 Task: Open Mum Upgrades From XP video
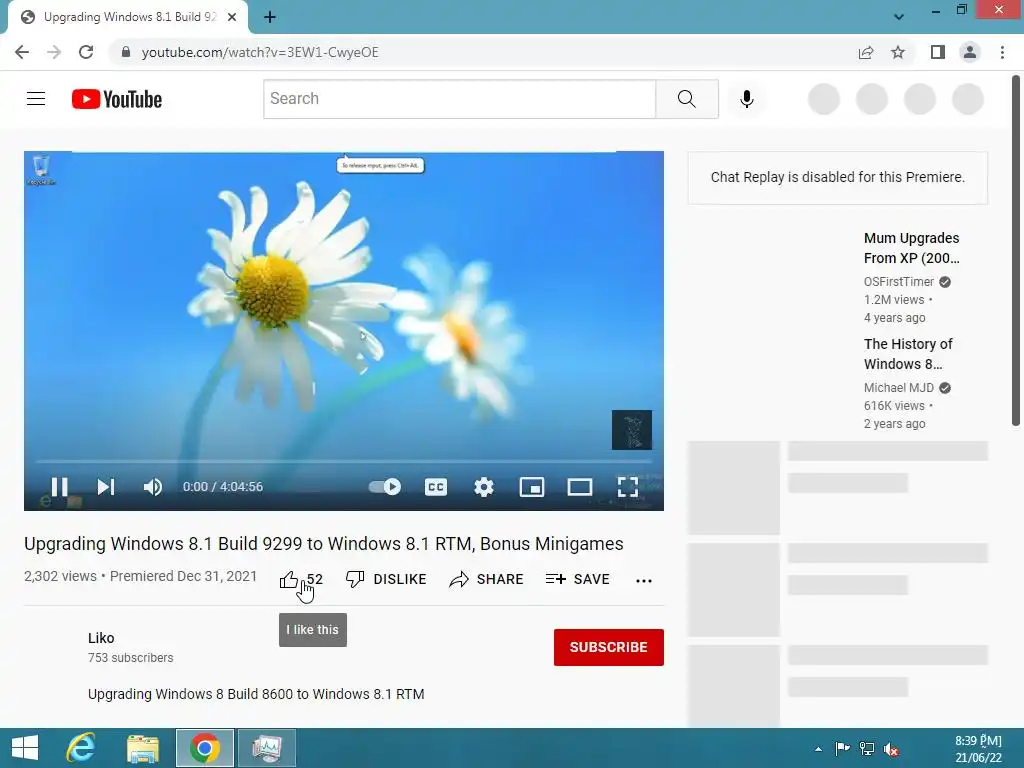912,248
